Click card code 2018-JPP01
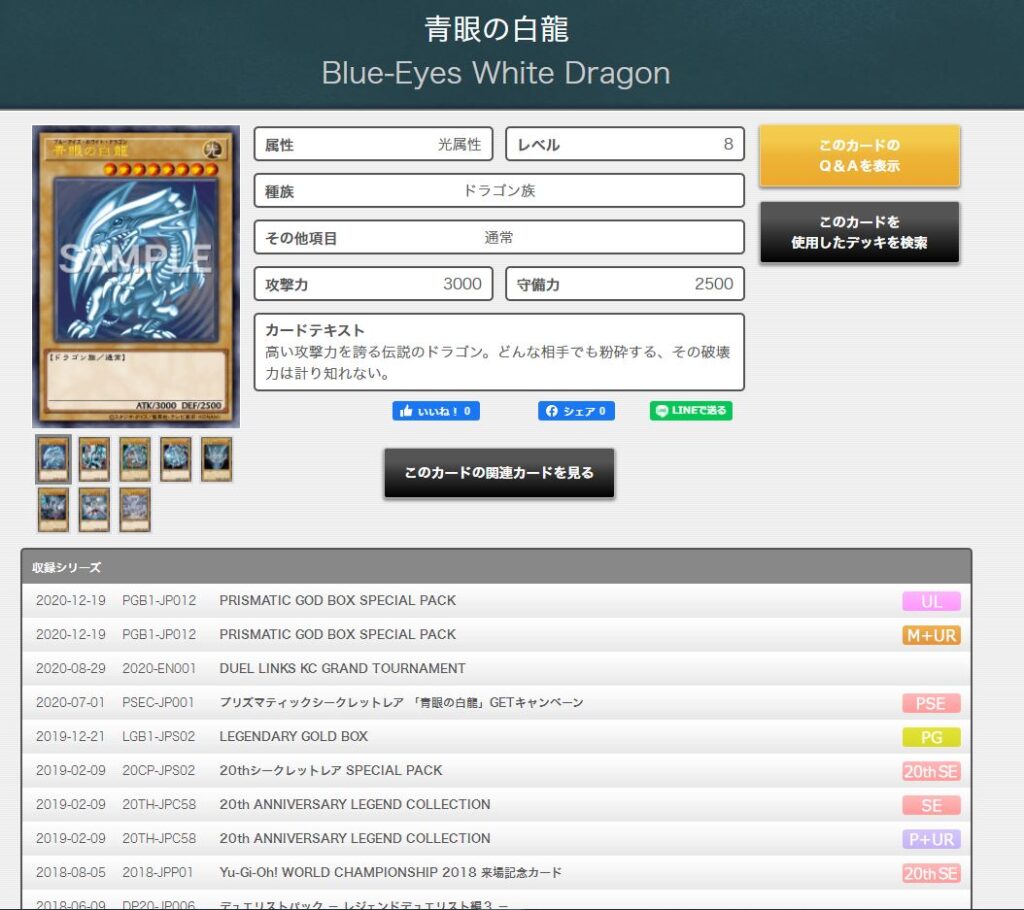 [x=157, y=872]
